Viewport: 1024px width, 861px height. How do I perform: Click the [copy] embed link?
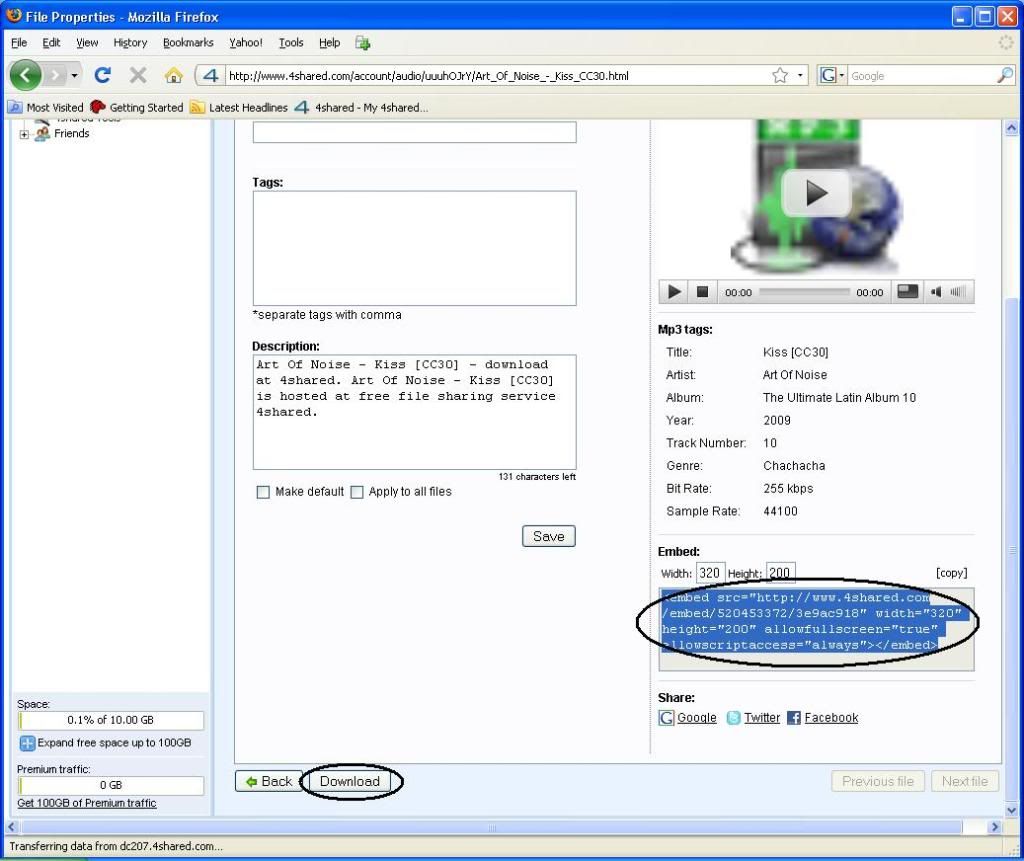pyautogui.click(x=952, y=573)
